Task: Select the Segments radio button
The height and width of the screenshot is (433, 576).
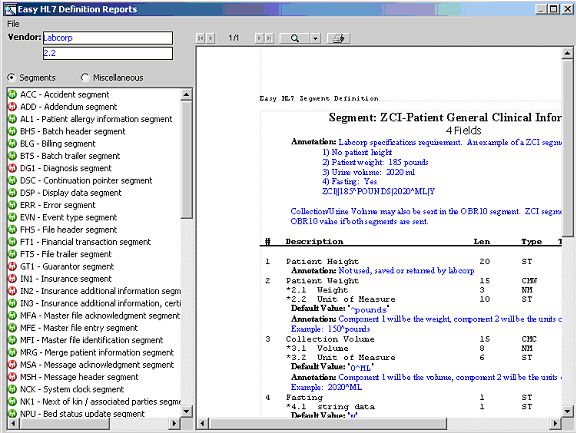Action: (11, 77)
